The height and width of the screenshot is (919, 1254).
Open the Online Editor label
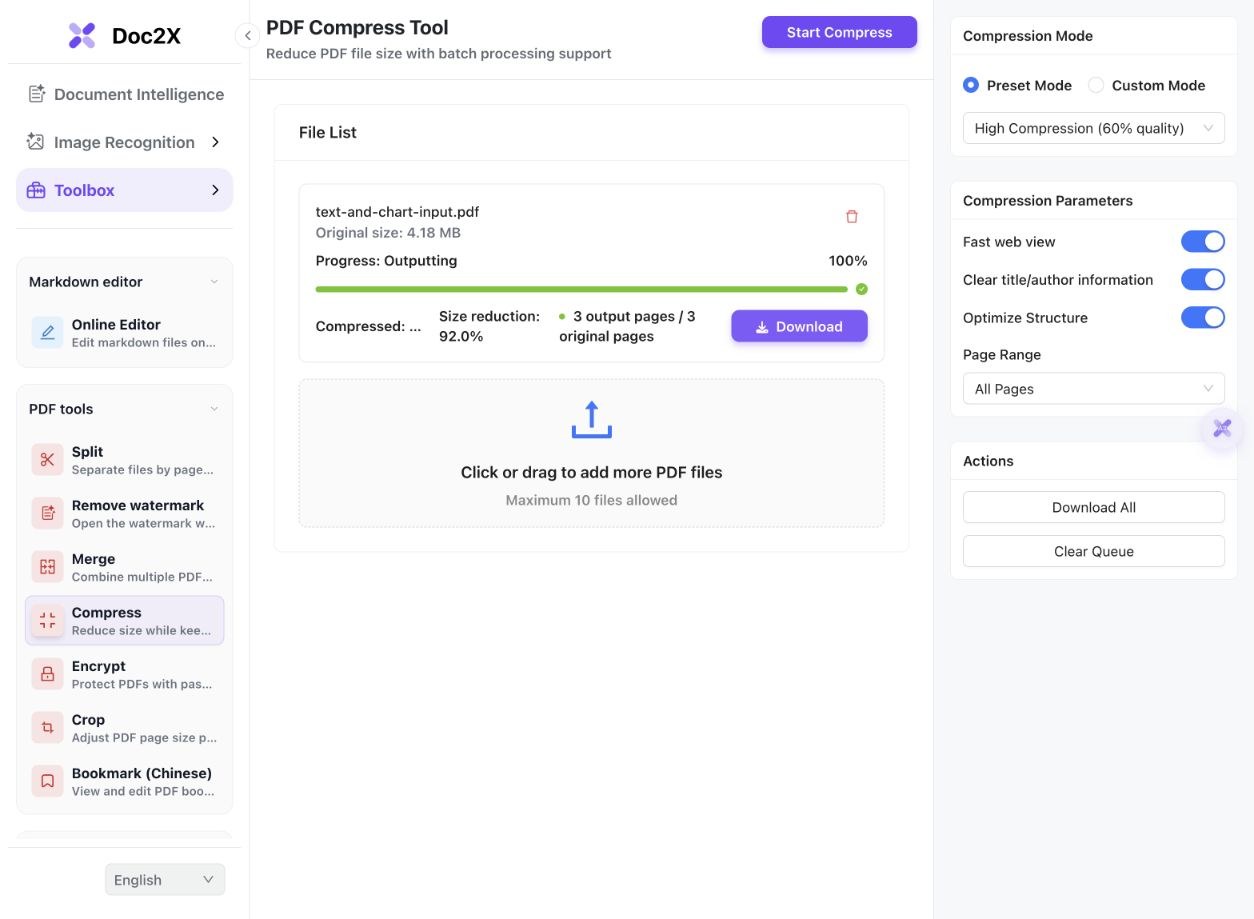tap(116, 324)
